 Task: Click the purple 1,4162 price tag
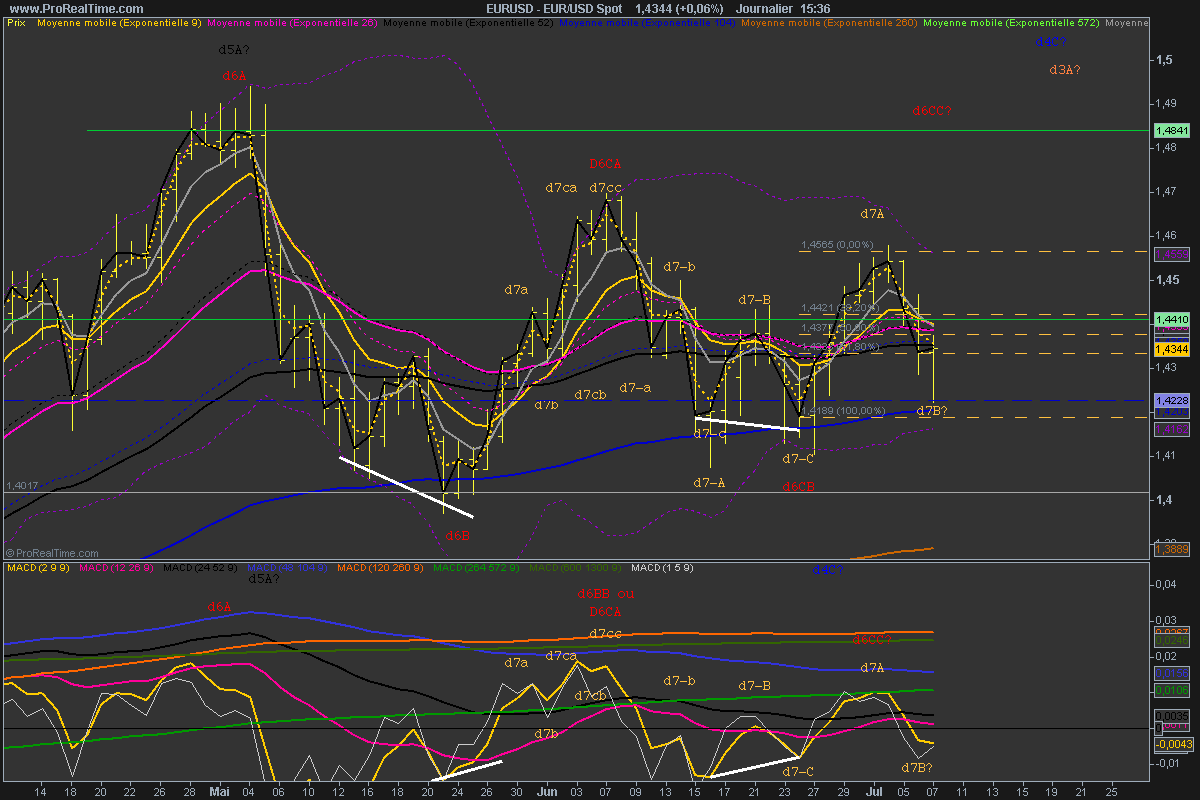1171,429
